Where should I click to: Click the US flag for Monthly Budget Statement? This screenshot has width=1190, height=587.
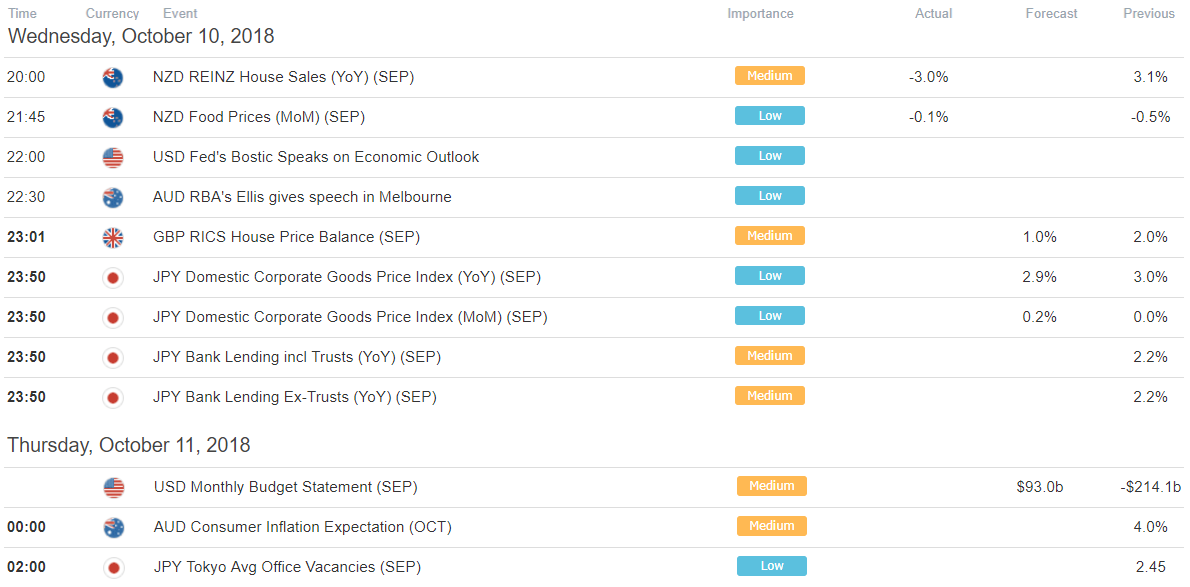(114, 488)
